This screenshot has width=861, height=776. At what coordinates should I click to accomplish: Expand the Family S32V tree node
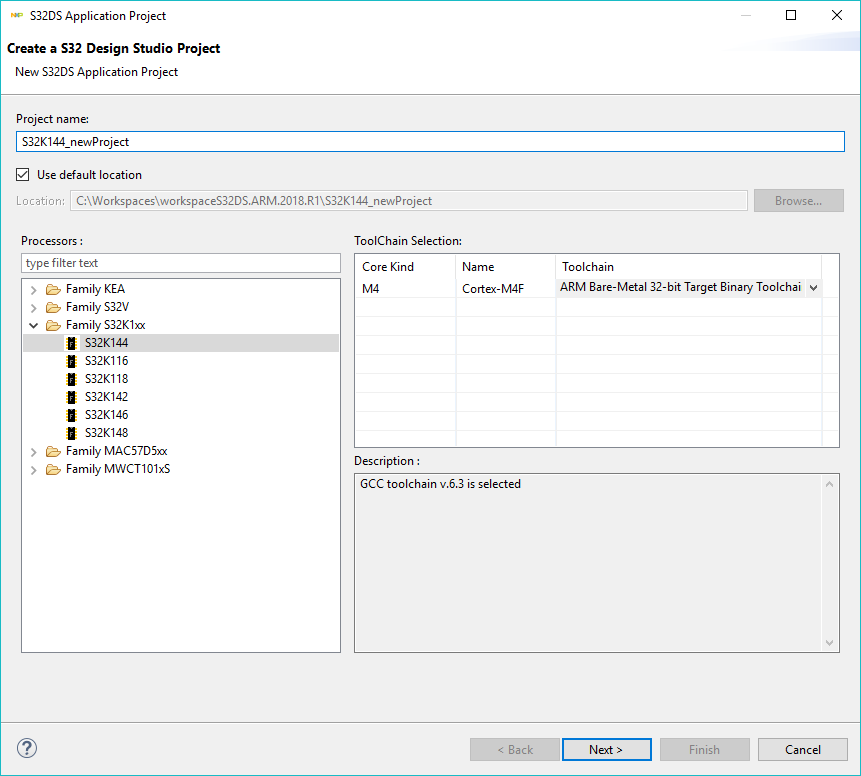click(x=33, y=308)
